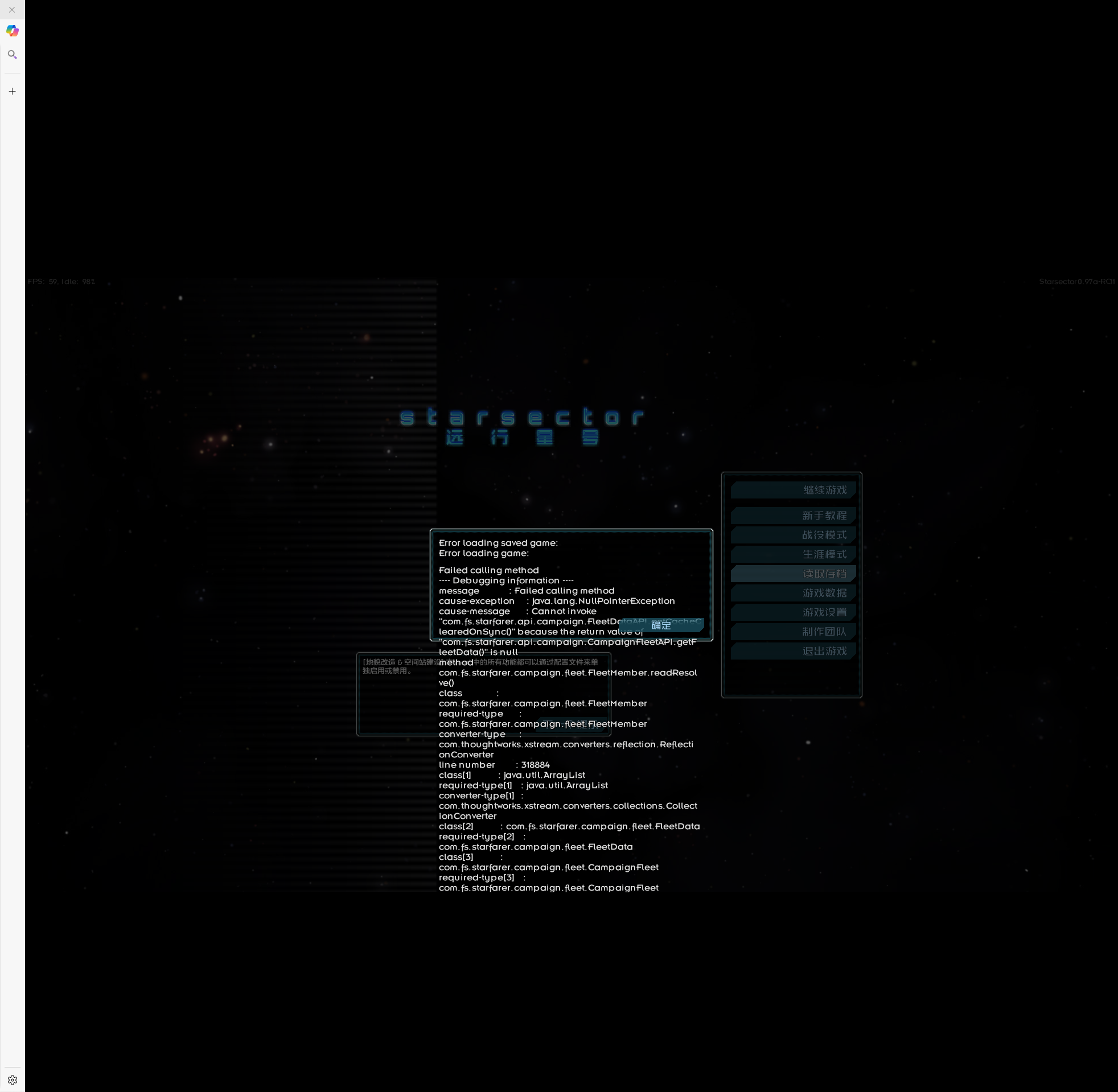Click the 下个提示 next tip button
Screen dimensions: 1118x1092
(x=571, y=724)
